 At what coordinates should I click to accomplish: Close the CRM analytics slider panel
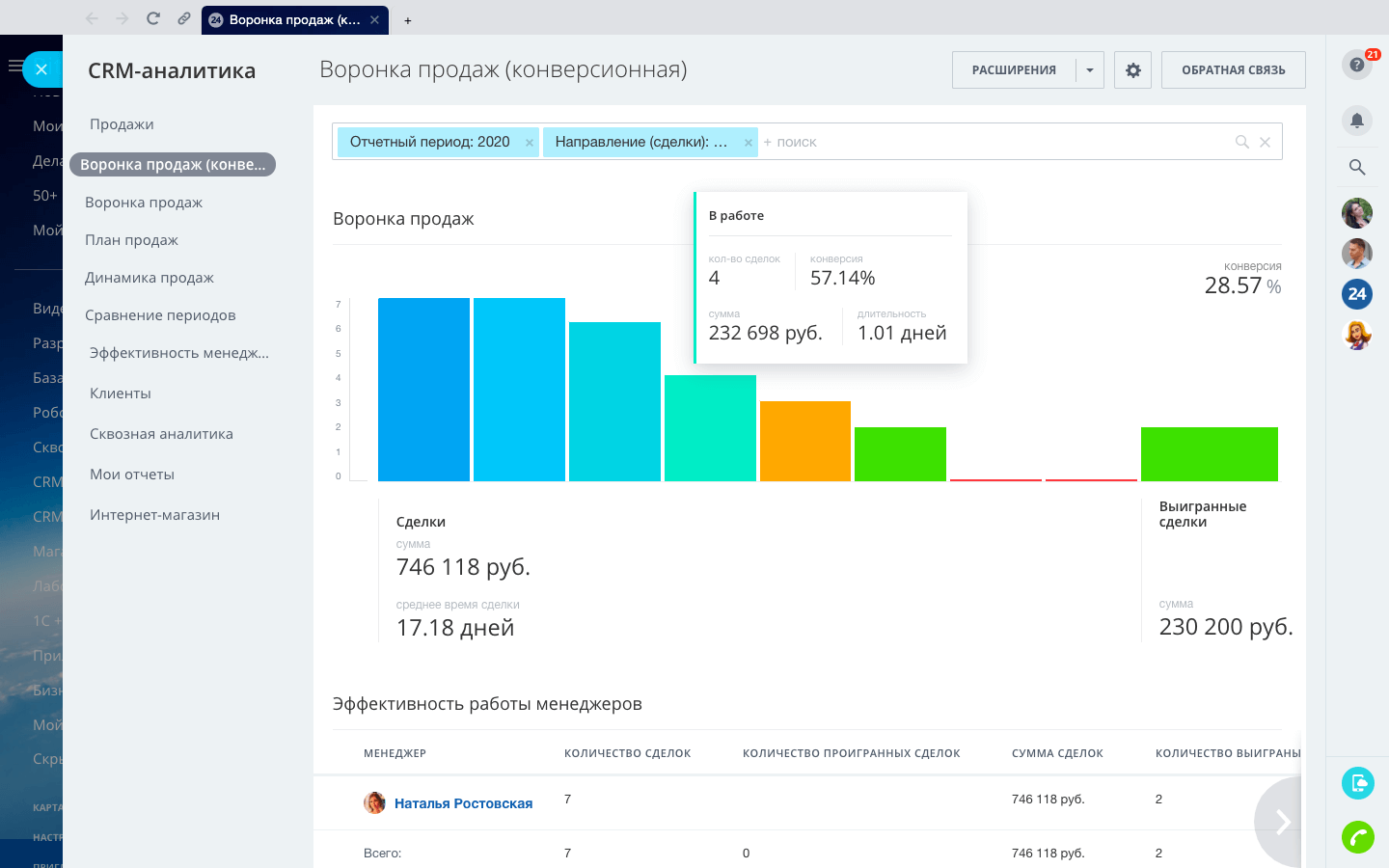coord(41,69)
